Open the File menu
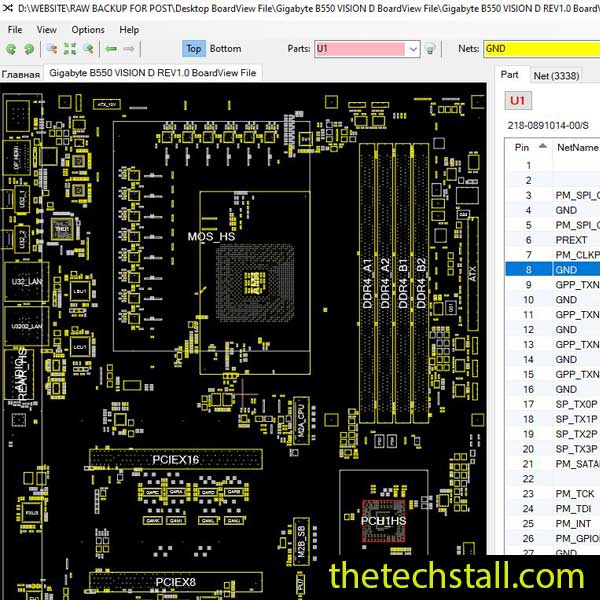The image size is (600, 600). click(x=15, y=29)
